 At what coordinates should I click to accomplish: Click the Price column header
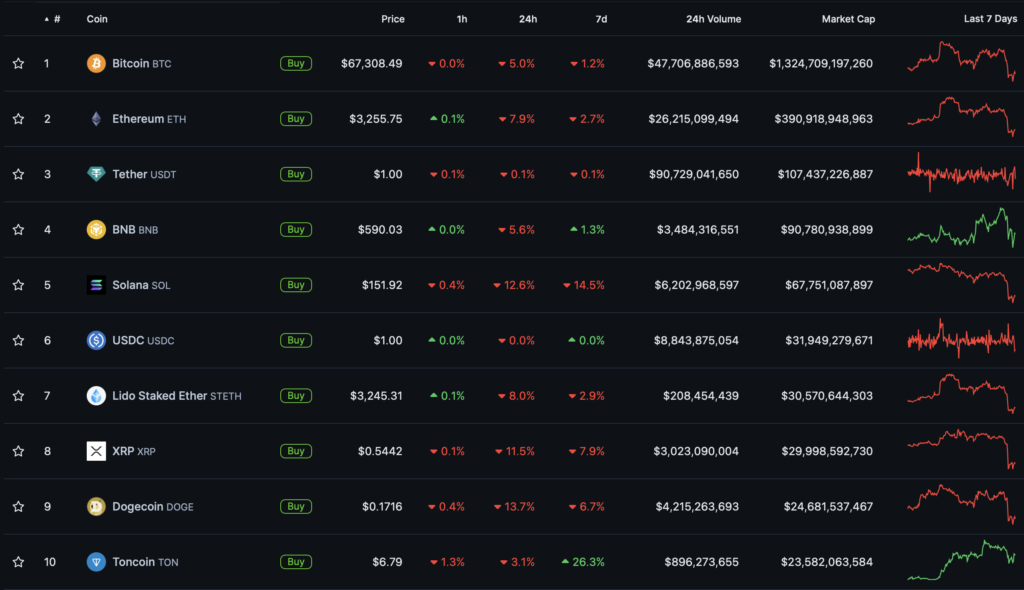392,19
